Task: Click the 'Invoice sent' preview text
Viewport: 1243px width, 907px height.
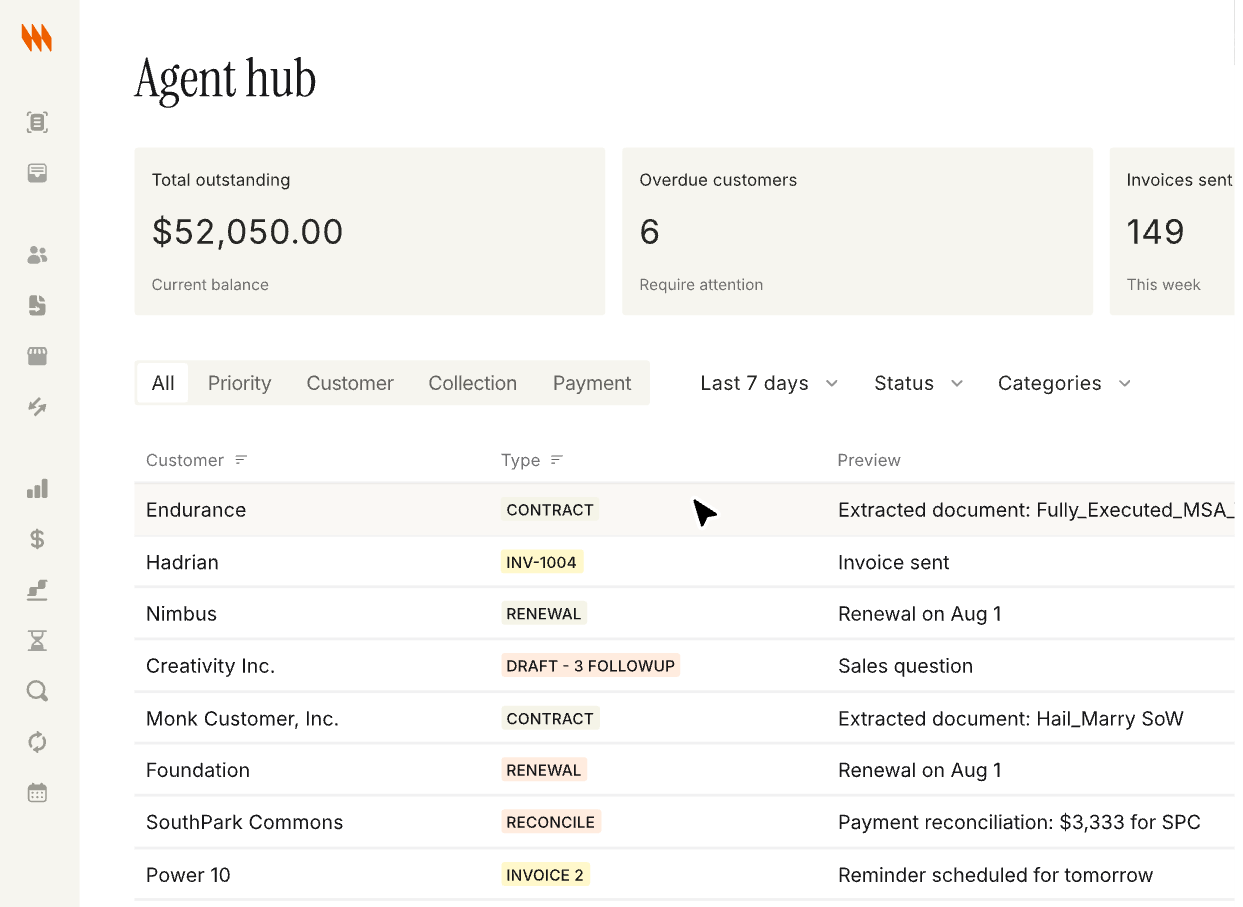Action: (x=894, y=562)
